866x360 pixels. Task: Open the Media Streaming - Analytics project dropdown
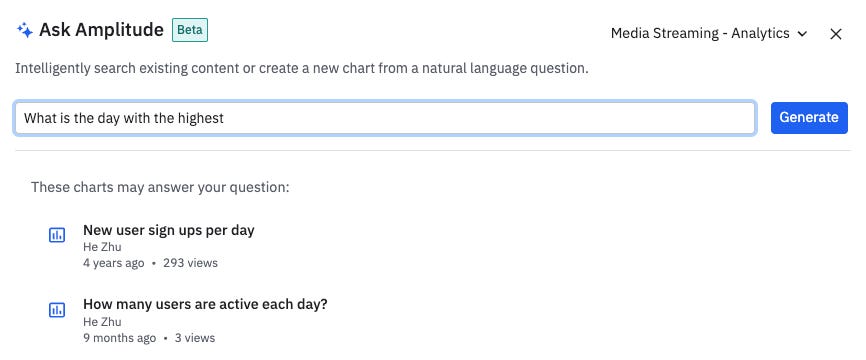(709, 34)
